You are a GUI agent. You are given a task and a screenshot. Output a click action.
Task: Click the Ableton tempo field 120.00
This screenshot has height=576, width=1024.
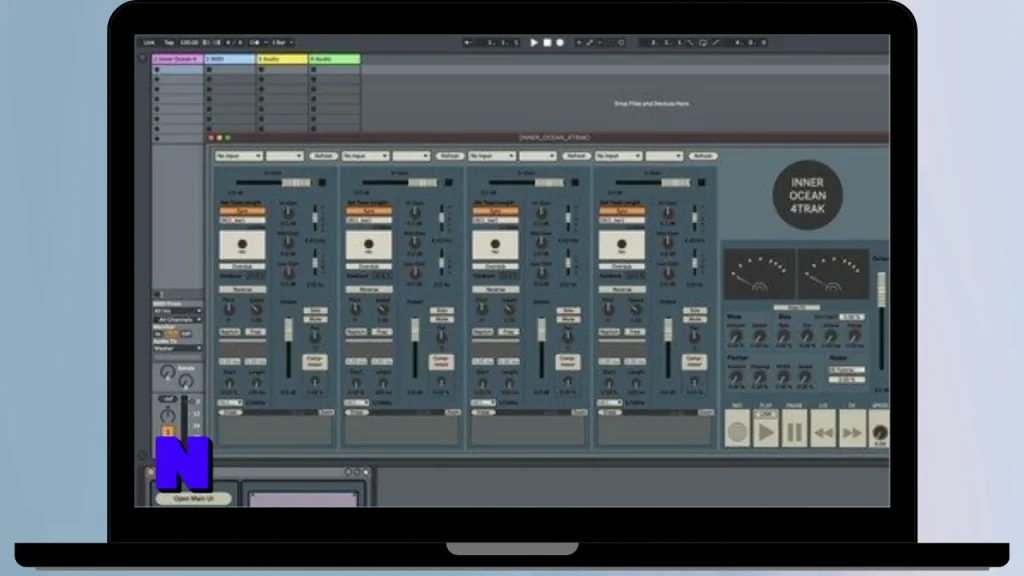coord(189,42)
